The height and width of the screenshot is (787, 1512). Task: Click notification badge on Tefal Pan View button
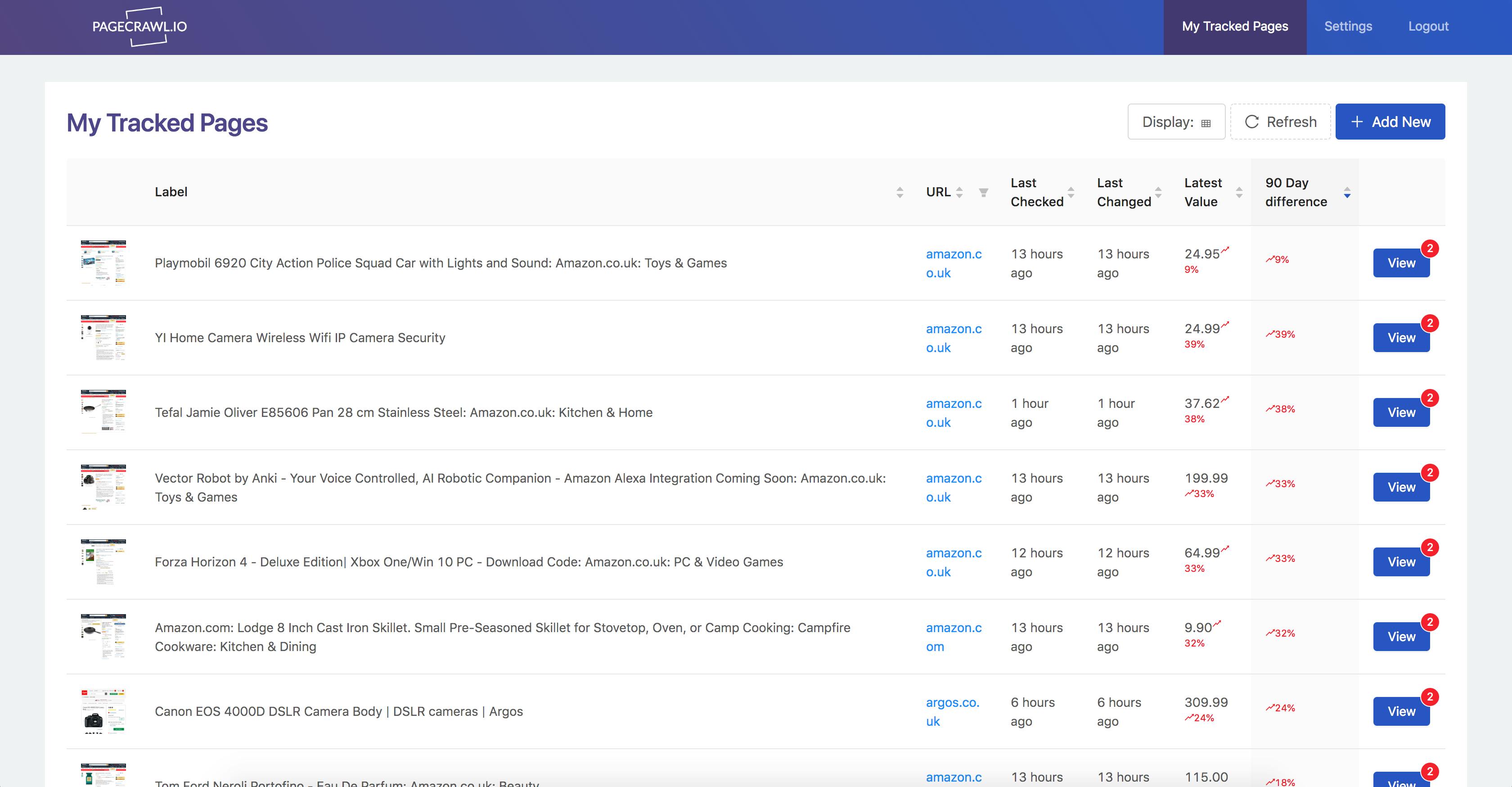pos(1430,398)
